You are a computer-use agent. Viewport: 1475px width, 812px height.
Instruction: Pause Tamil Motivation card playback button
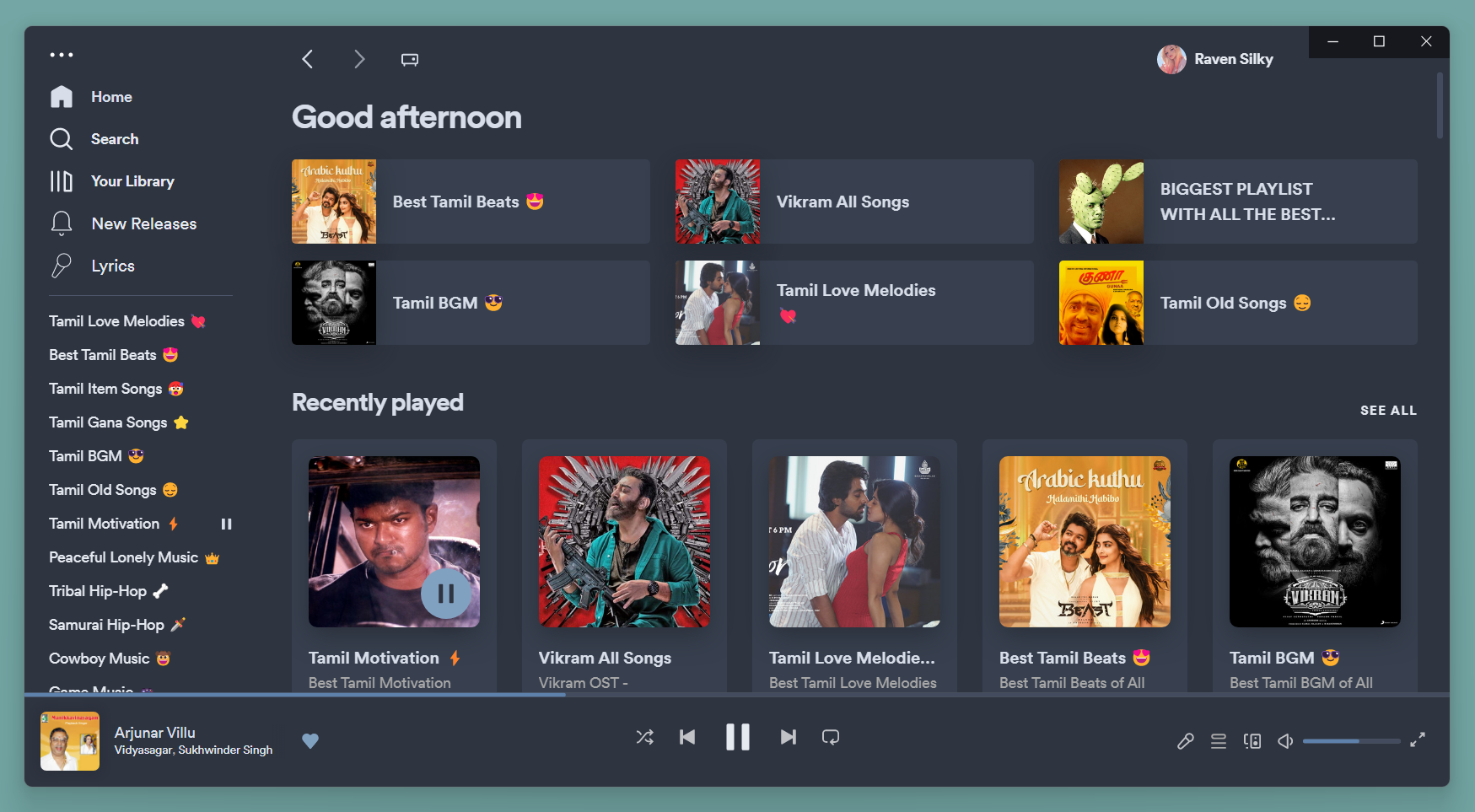pos(446,594)
